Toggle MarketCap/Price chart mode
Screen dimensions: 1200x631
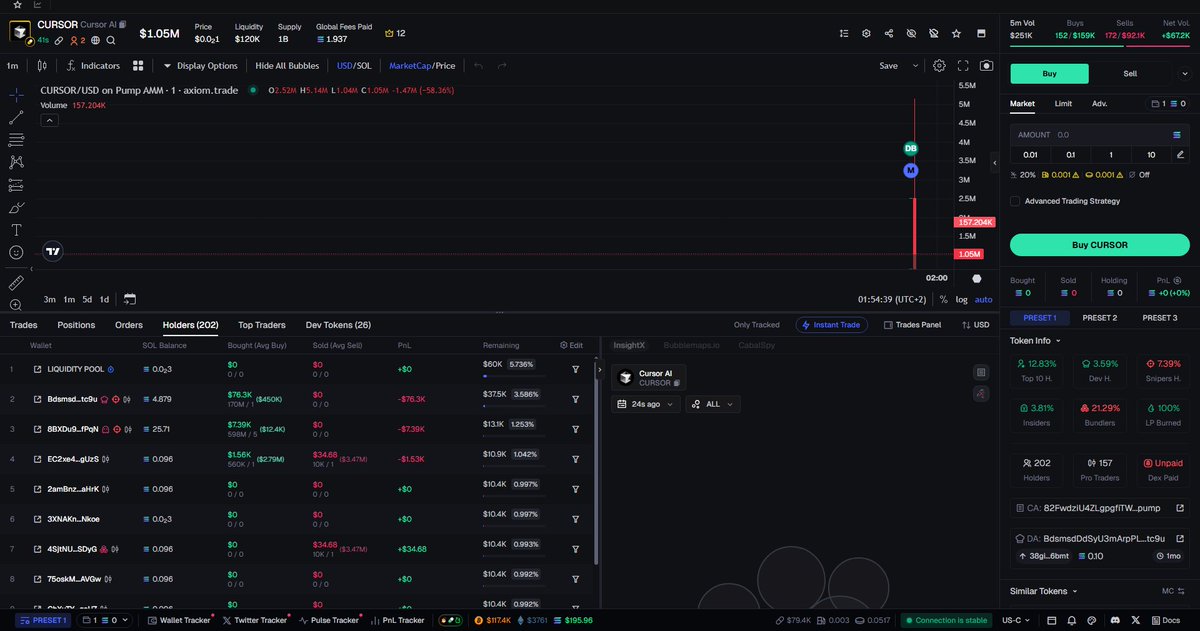tap(422, 66)
